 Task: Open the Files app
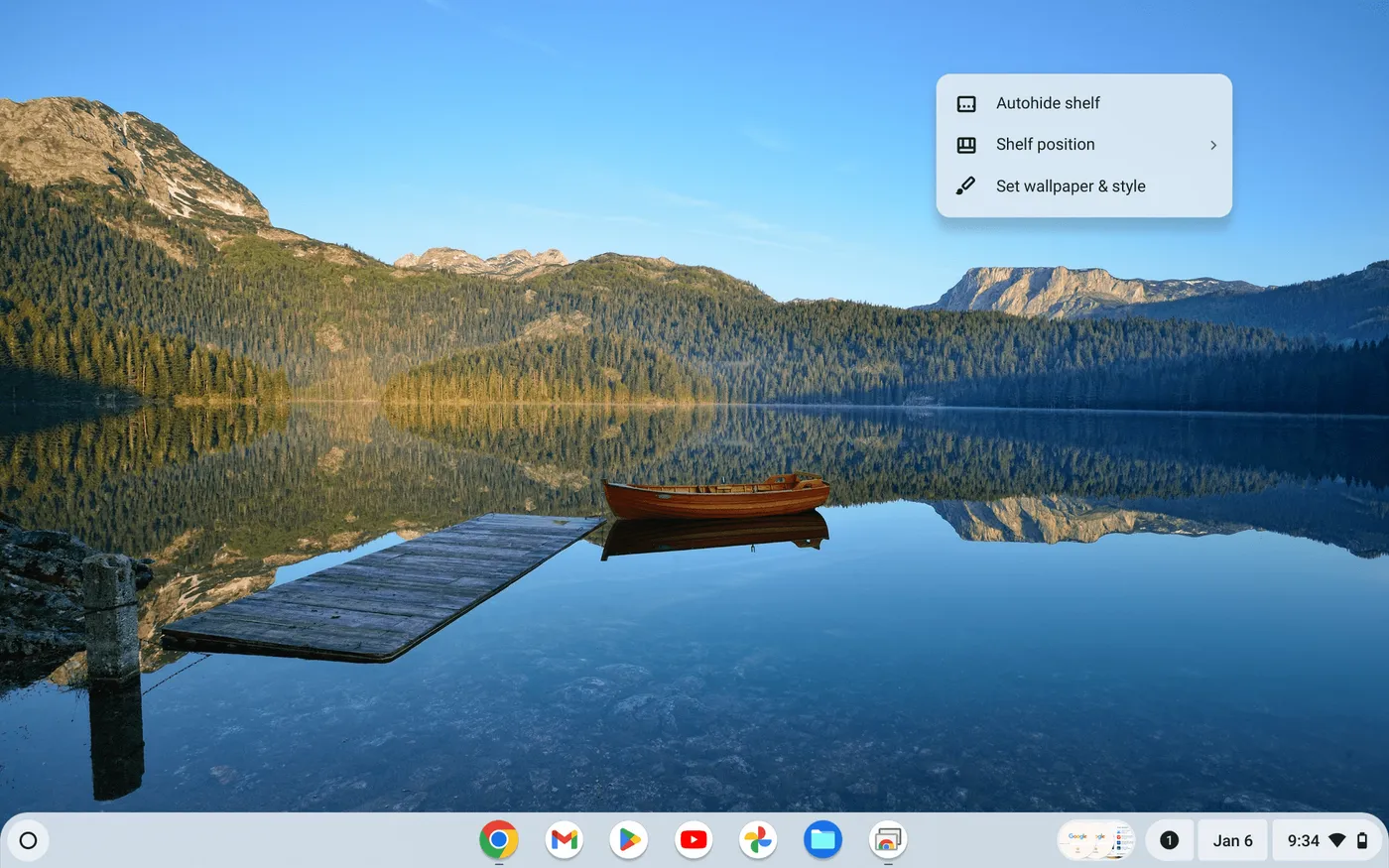822,840
